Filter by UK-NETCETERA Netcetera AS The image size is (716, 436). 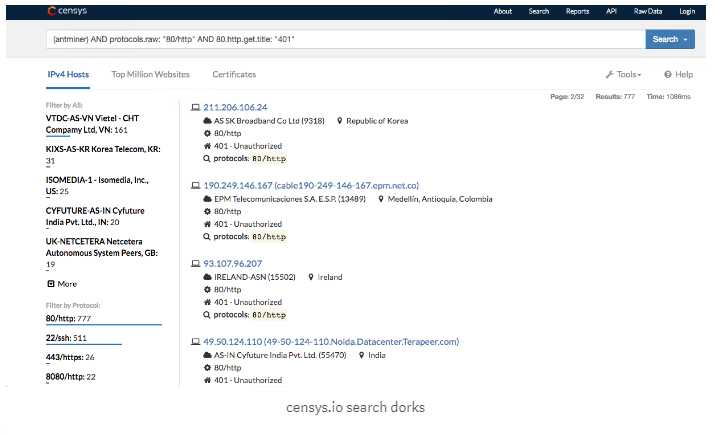[101, 252]
